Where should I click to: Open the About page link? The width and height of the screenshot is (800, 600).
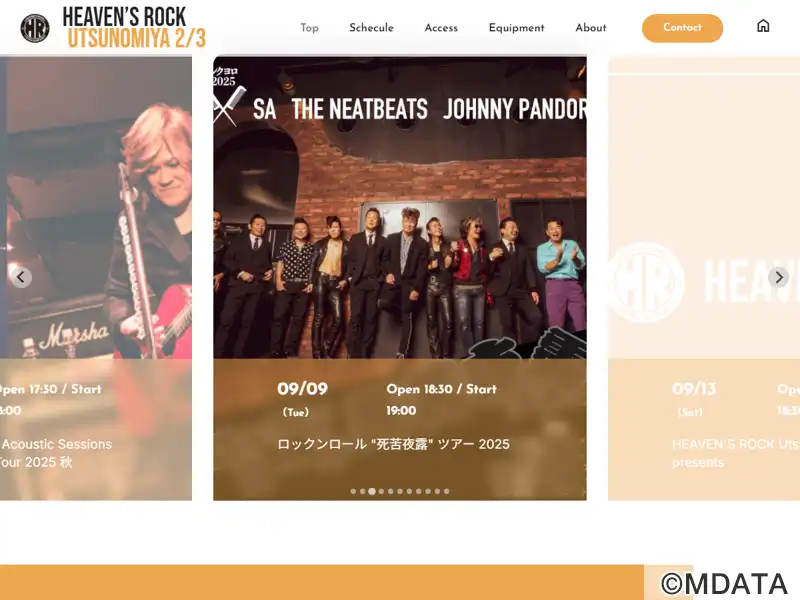click(x=591, y=28)
